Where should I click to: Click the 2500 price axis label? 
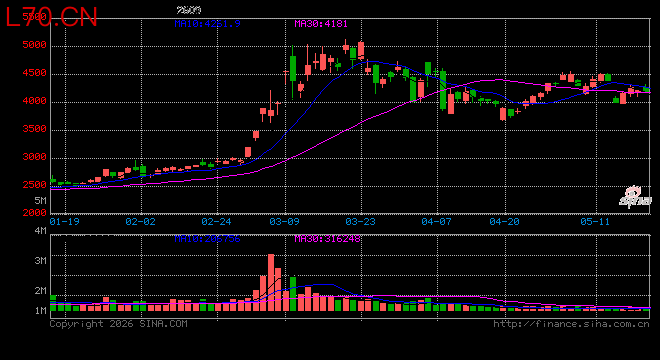tap(35, 185)
